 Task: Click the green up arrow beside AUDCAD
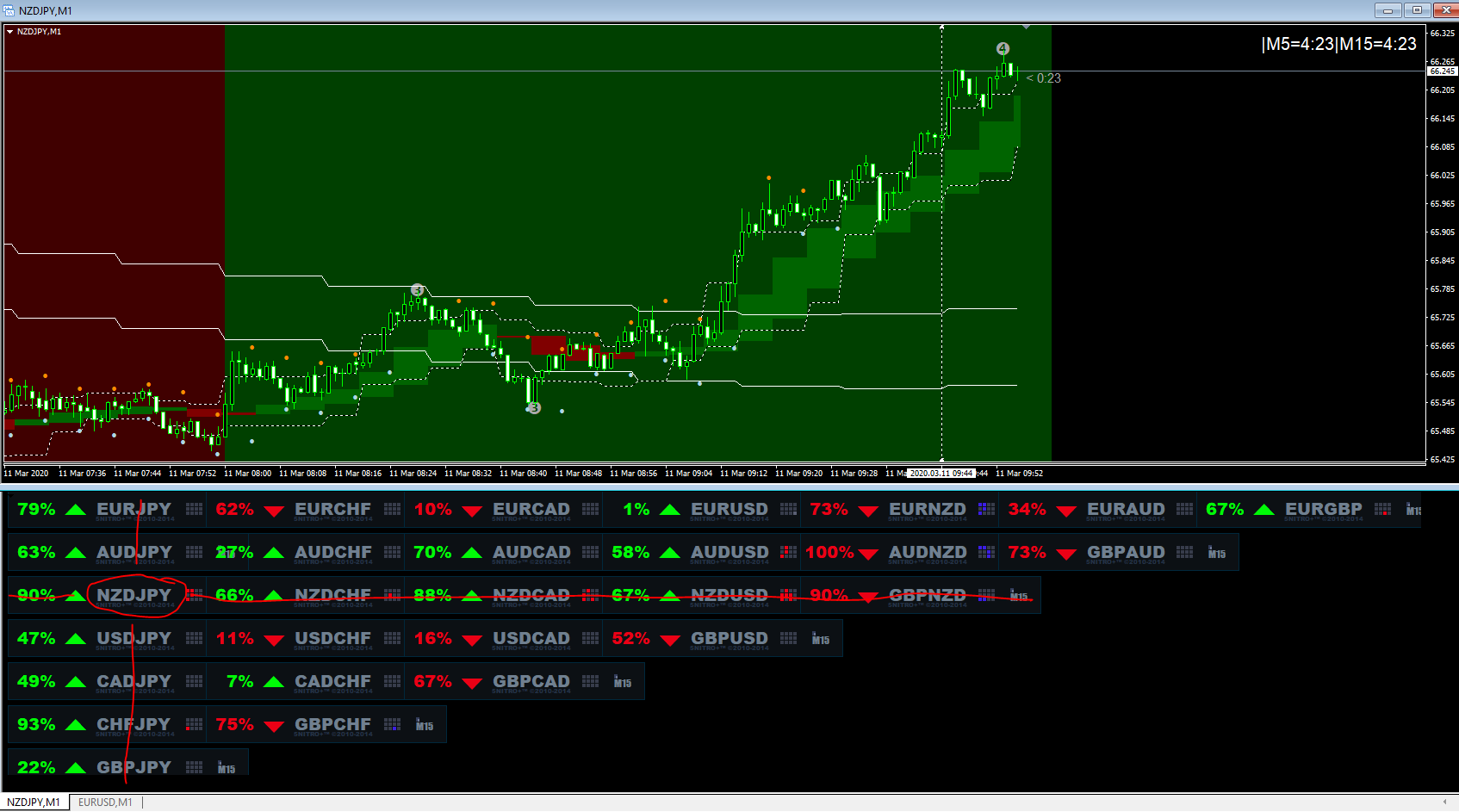(472, 553)
